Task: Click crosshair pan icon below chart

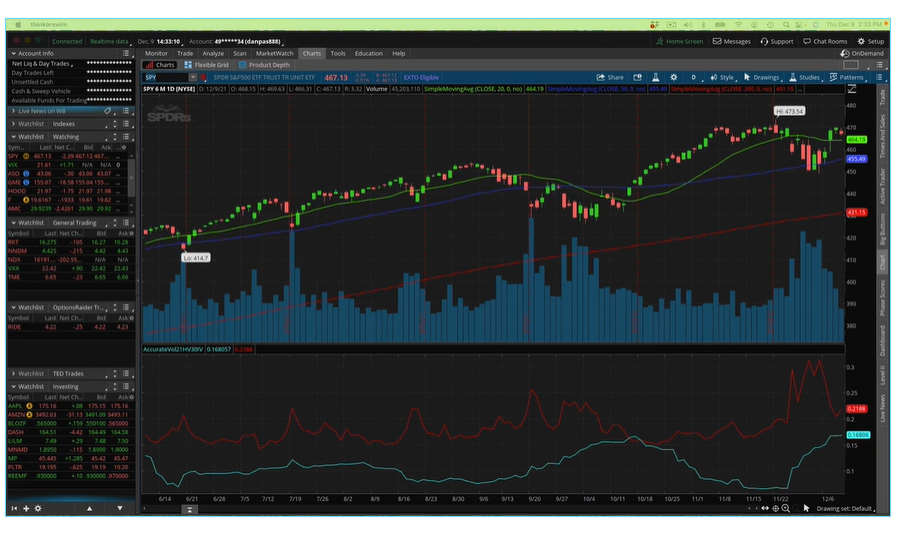Action: pos(776,508)
